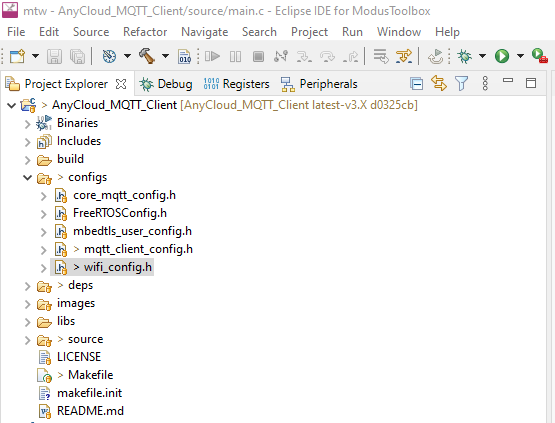
Task: Open the Source menu
Action: 91,32
